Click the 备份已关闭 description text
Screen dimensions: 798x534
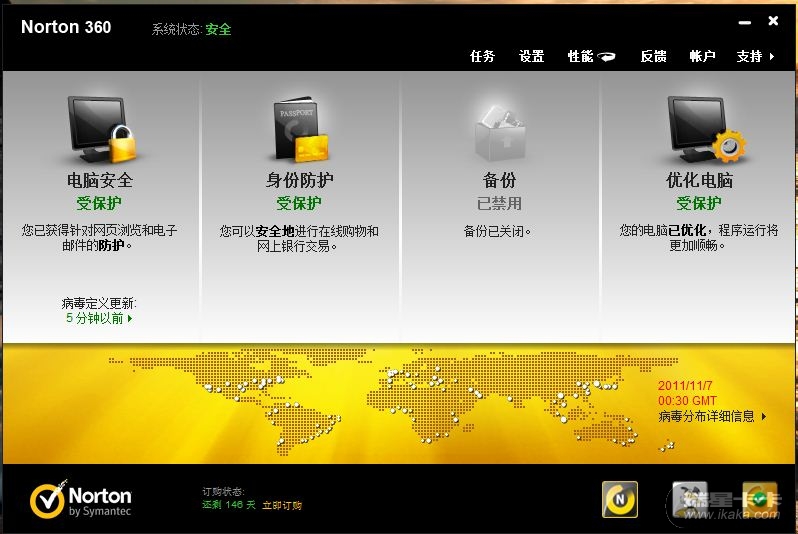497,232
